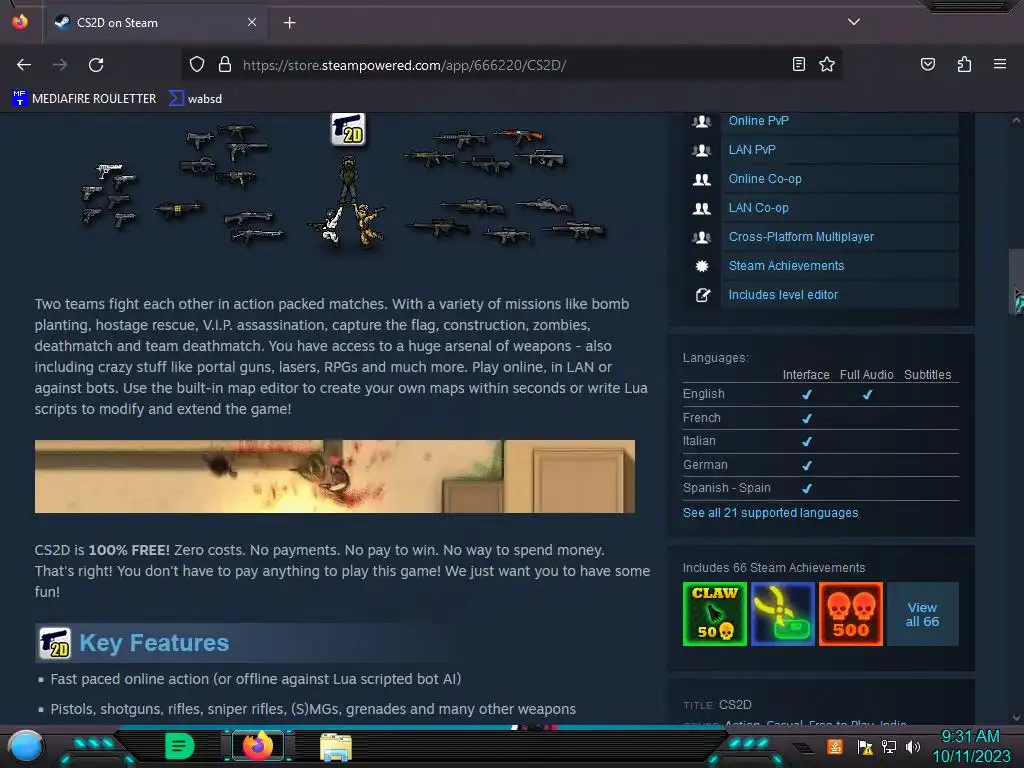Open the Online PvP feature link
Viewport: 1024px width, 768px height.
pos(758,121)
